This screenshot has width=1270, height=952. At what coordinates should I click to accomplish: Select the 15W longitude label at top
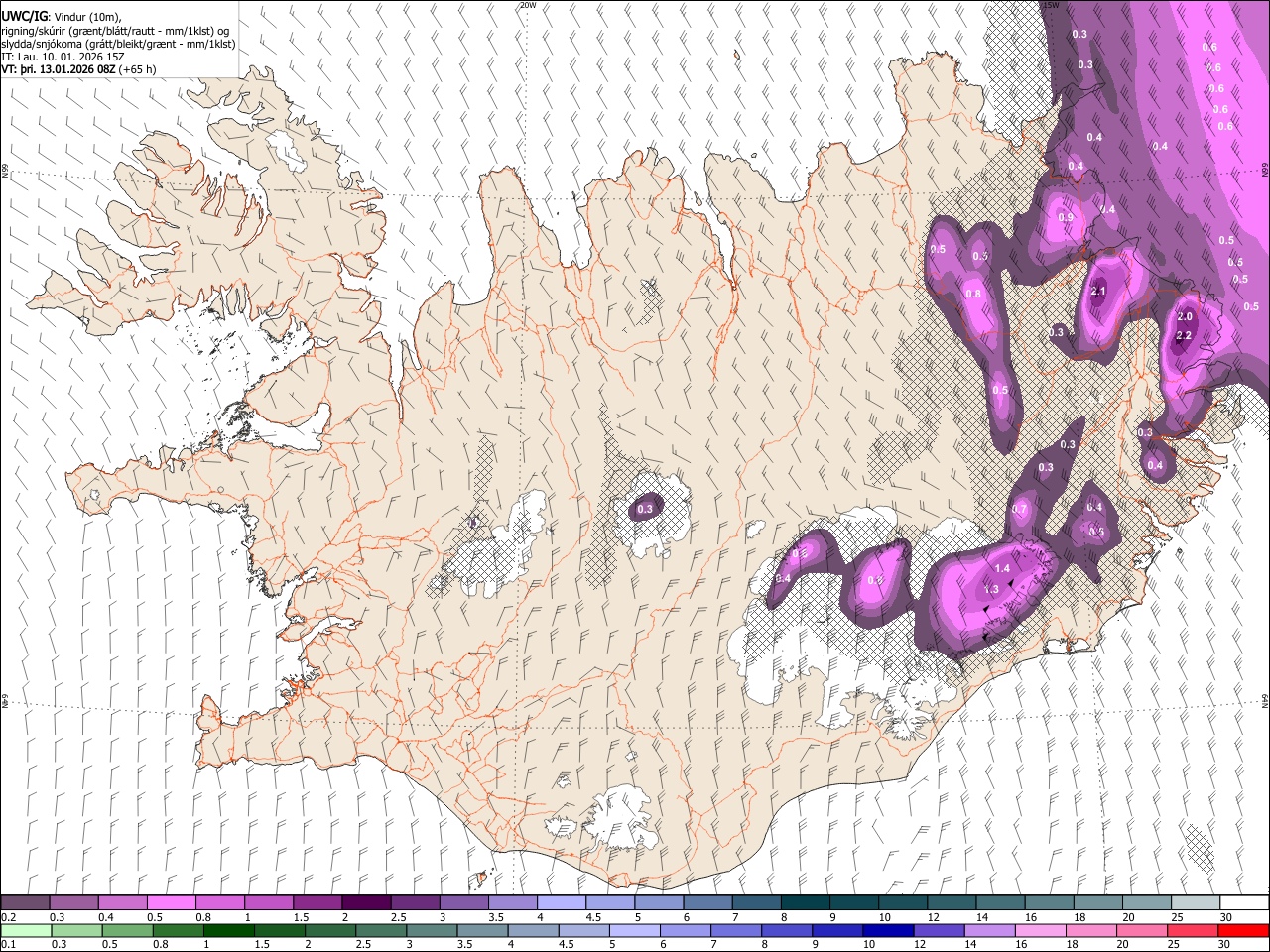pyautogui.click(x=1050, y=5)
